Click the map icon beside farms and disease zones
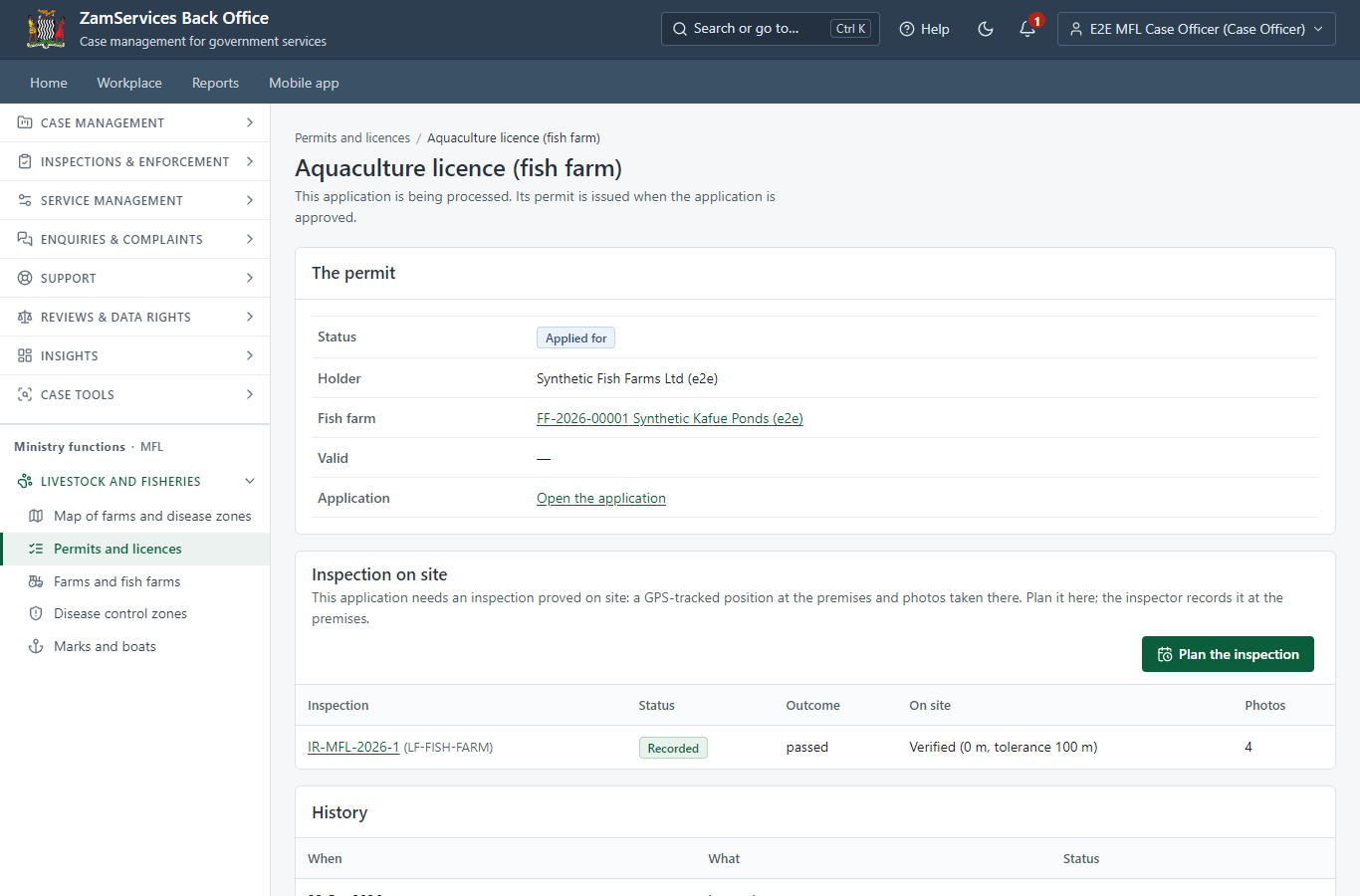 click(36, 516)
